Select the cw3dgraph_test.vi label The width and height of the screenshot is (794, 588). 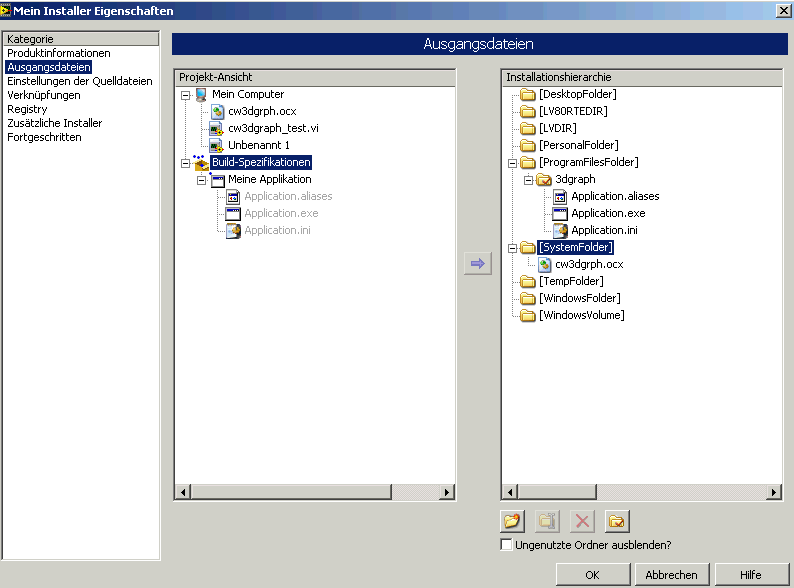click(x=273, y=129)
